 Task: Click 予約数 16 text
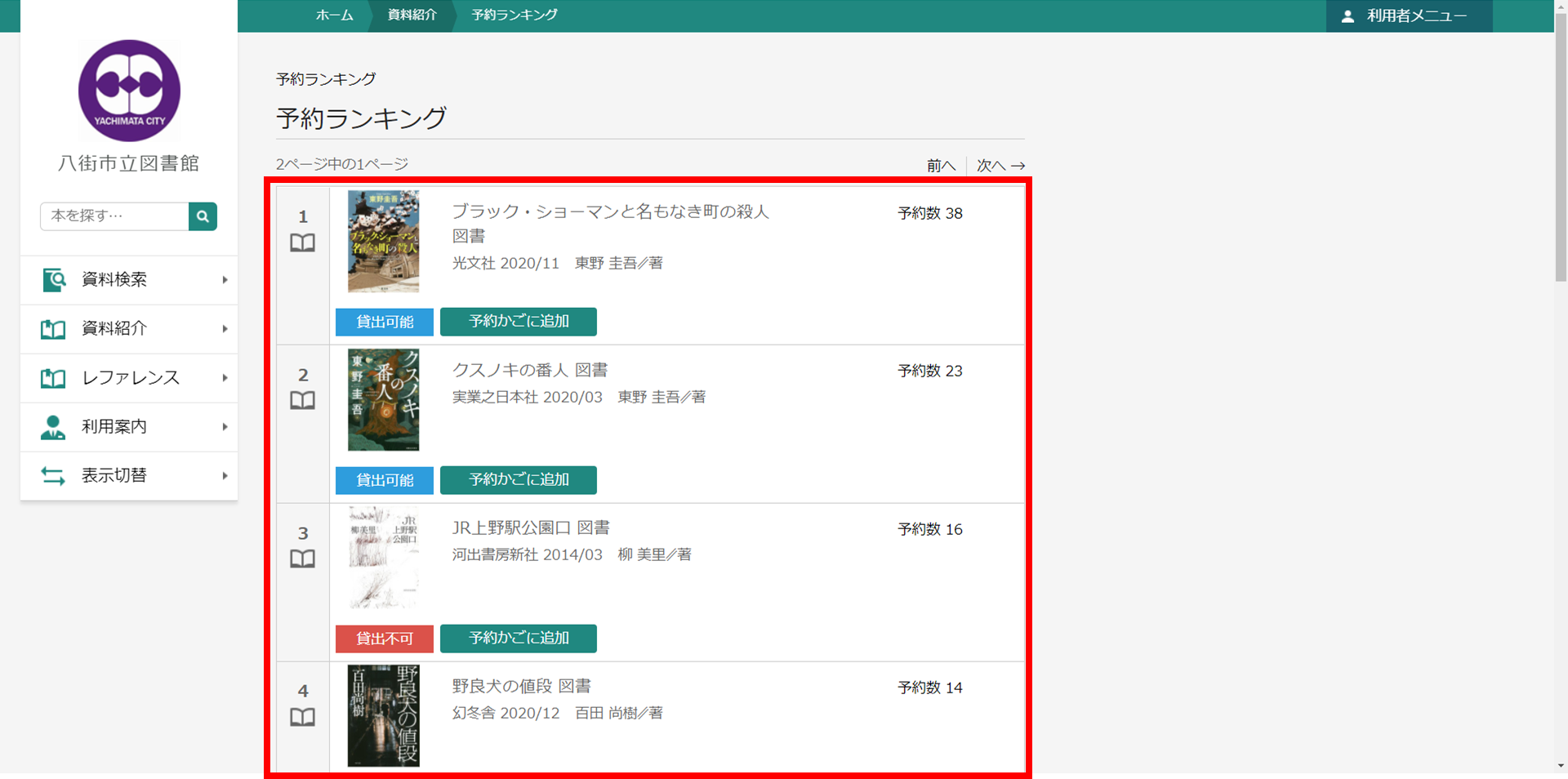[930, 529]
